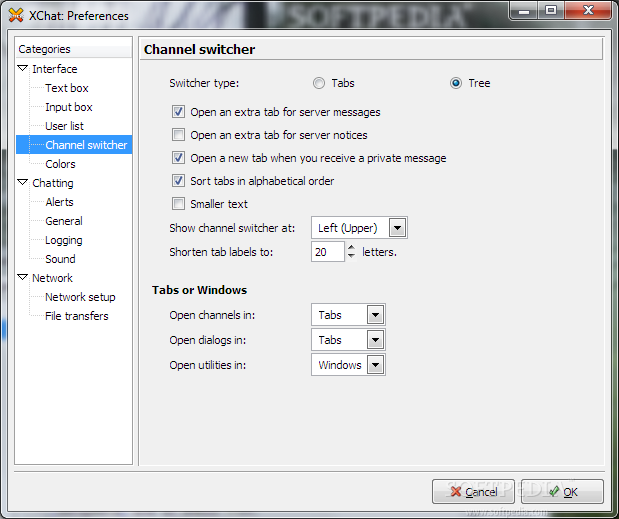Select Input box in categories
619x519 pixels.
click(x=69, y=107)
